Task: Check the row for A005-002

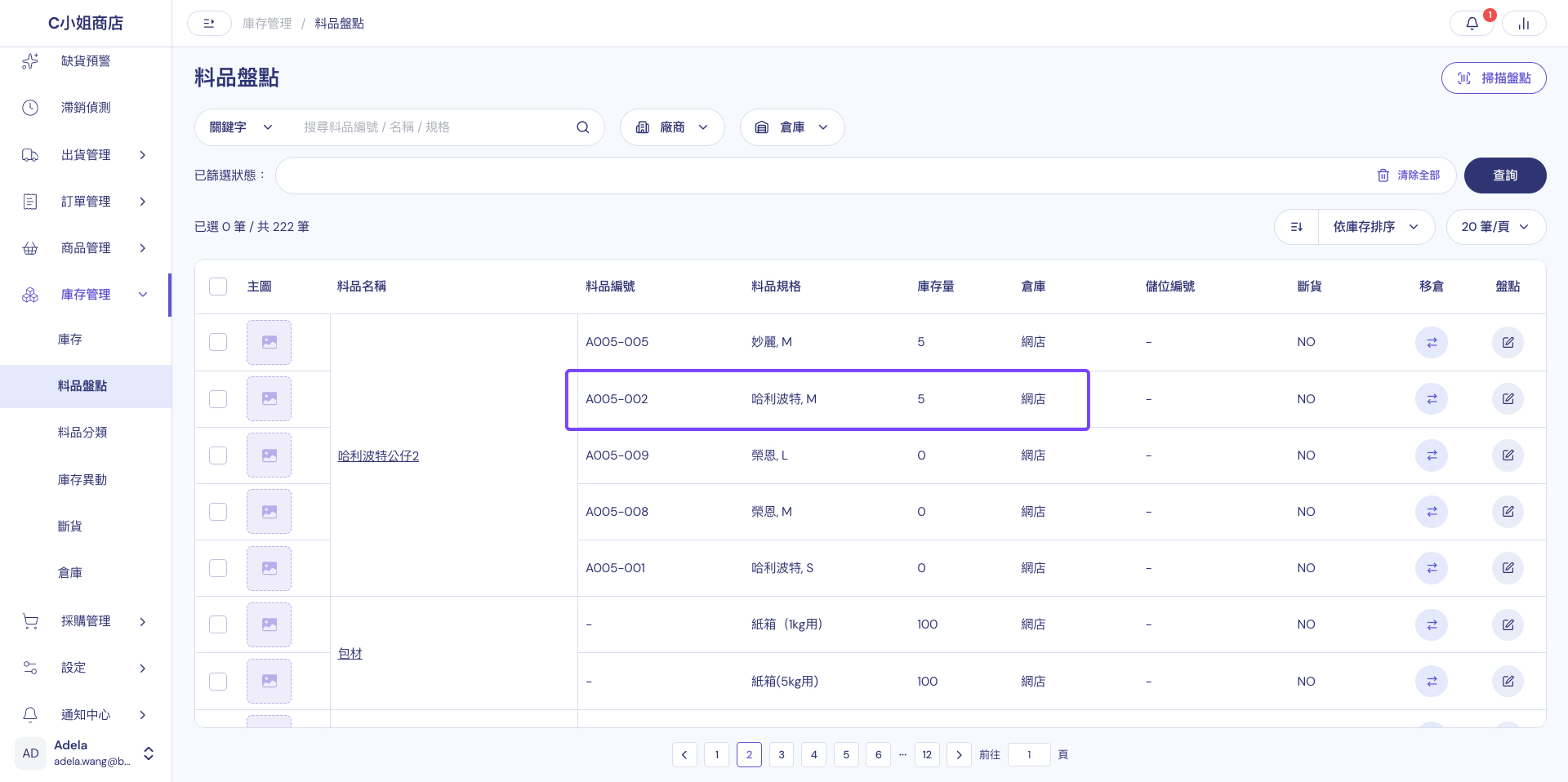Action: pyautogui.click(x=218, y=399)
